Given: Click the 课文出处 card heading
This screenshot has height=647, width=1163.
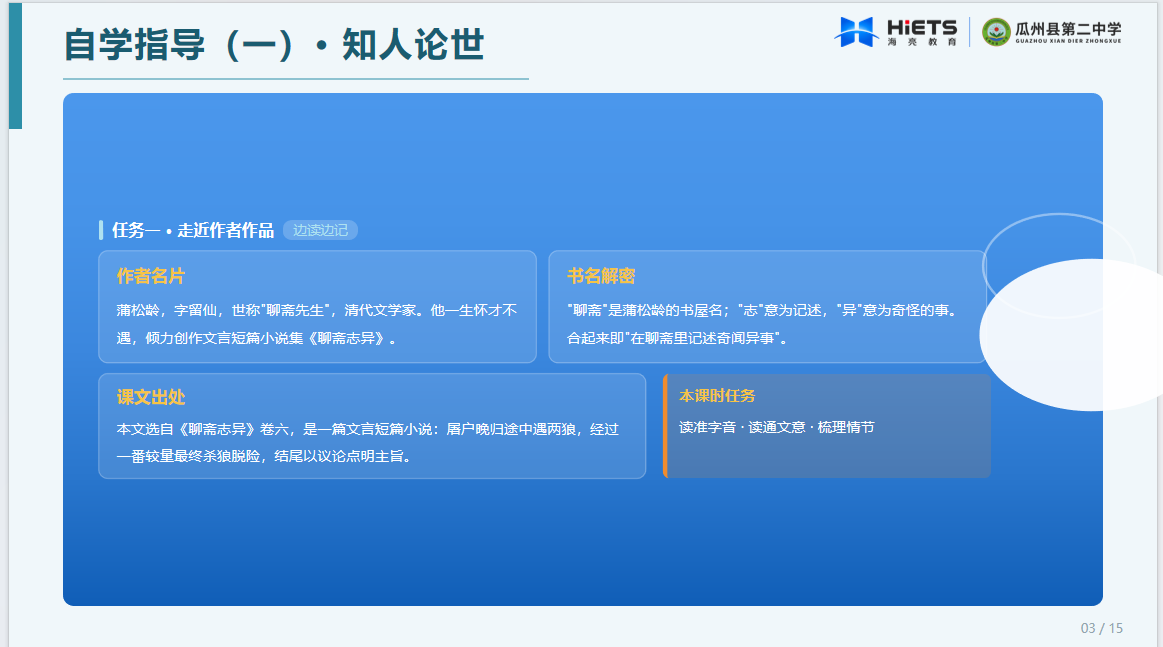Looking at the screenshot, I should [151, 397].
